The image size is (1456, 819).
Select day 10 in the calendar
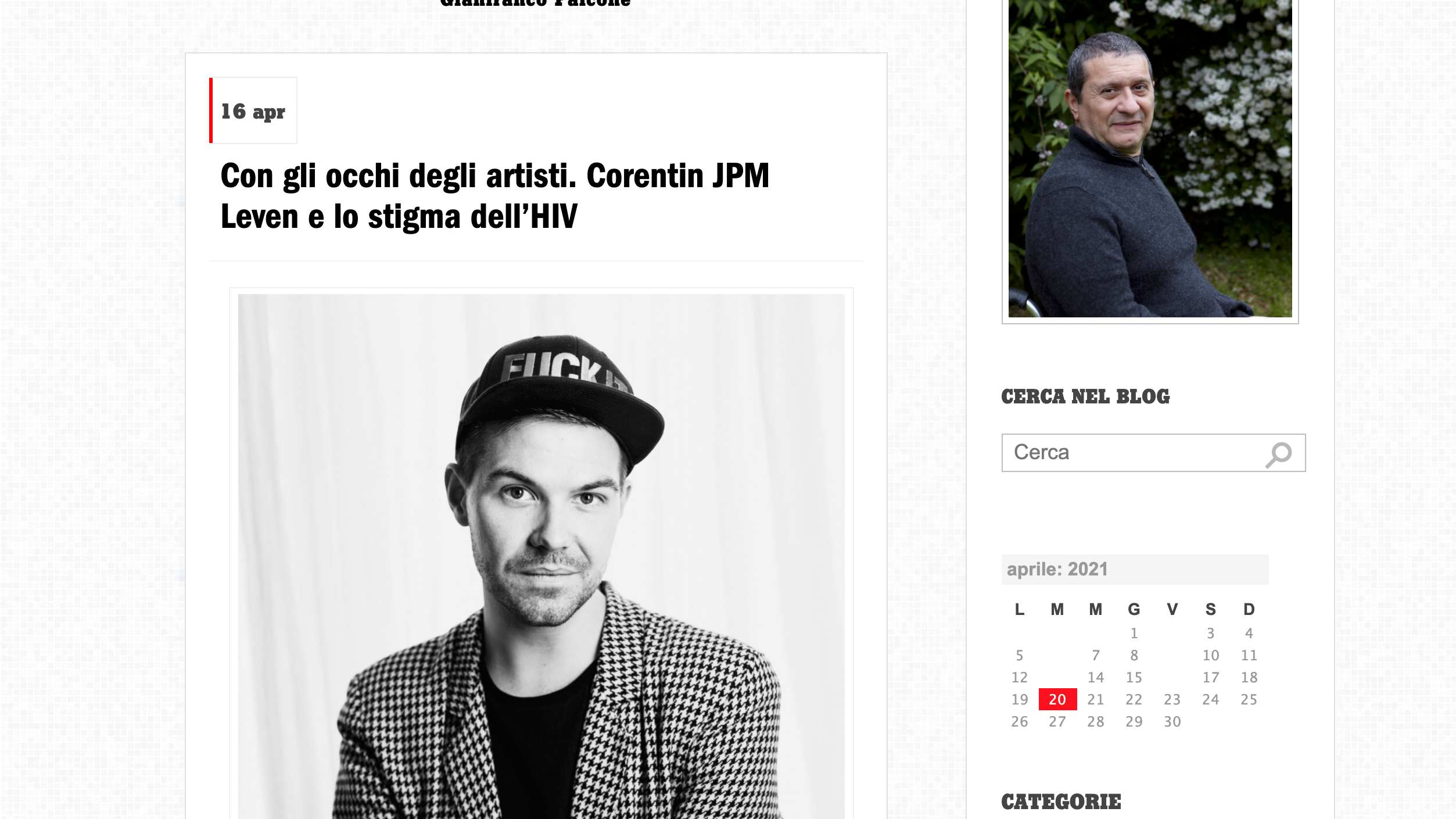point(1210,655)
